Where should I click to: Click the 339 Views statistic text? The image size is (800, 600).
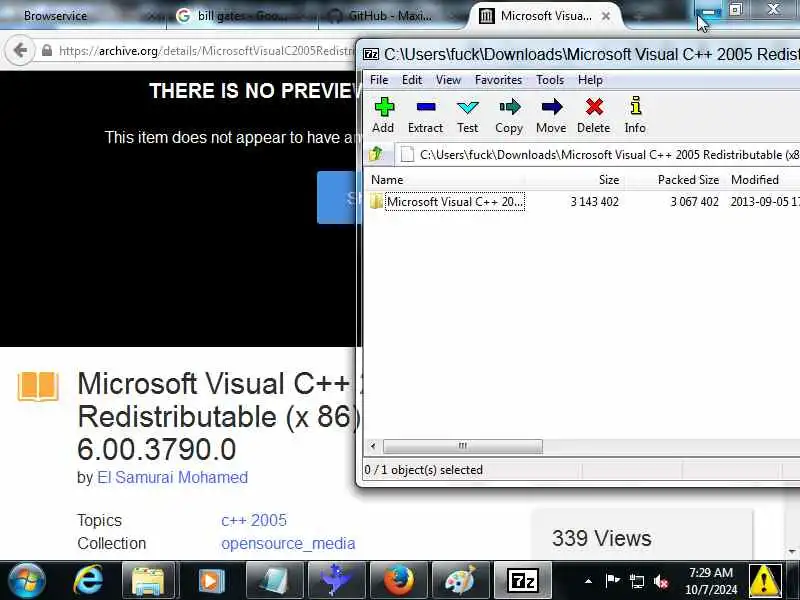tap(602, 538)
